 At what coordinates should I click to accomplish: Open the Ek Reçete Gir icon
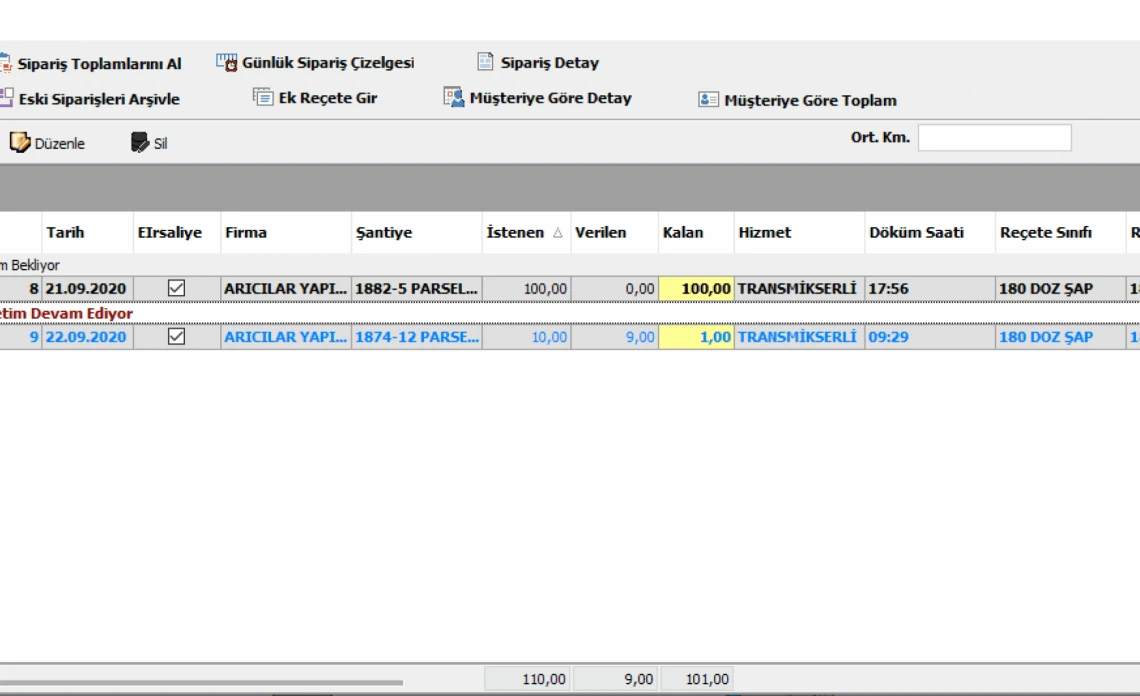coord(263,97)
